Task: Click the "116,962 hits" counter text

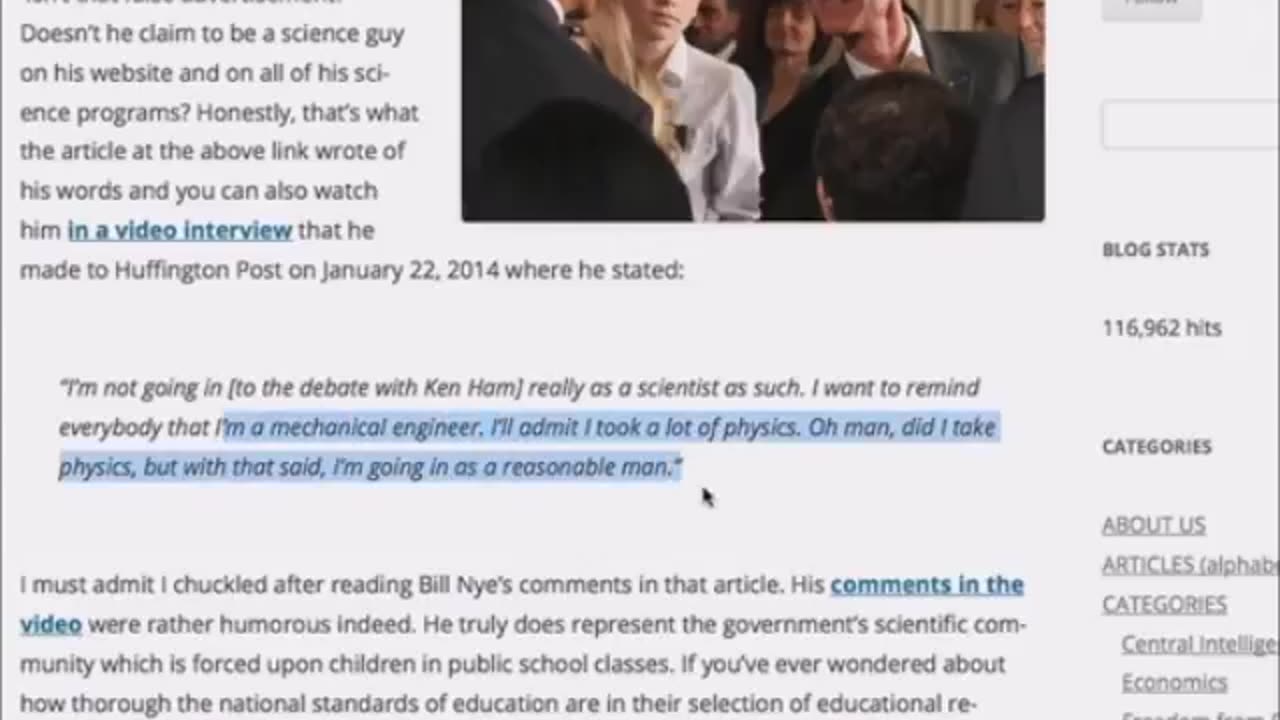Action: click(x=1161, y=328)
